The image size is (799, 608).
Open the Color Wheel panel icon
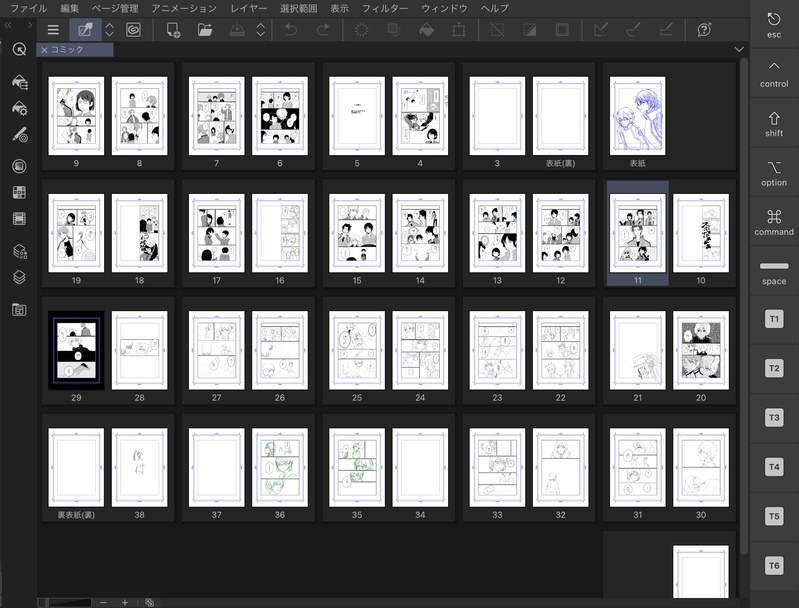[x=19, y=166]
